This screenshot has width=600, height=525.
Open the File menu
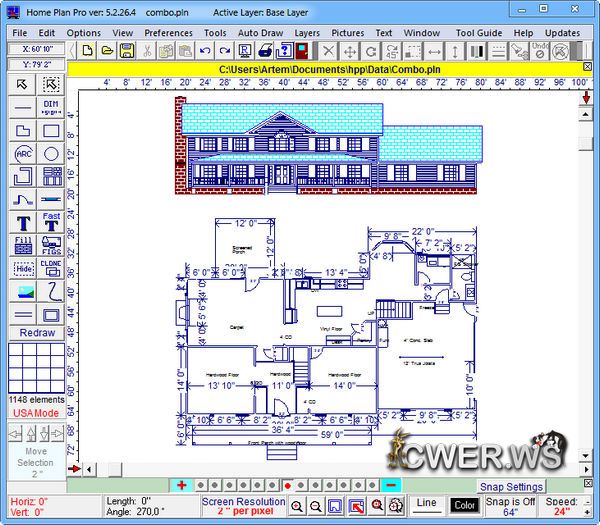coord(20,33)
